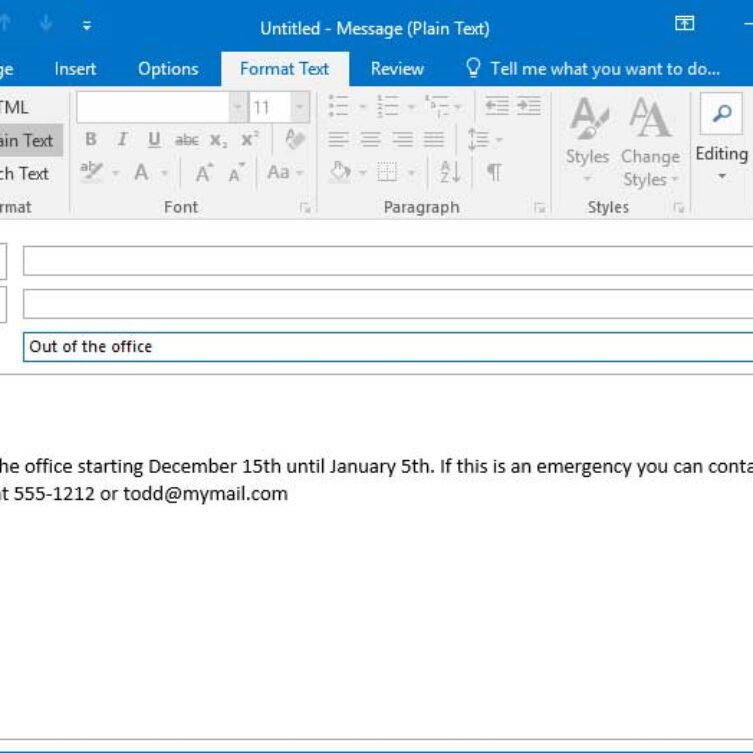The height and width of the screenshot is (753, 753).
Task: Open the font size dropdown
Action: click(x=300, y=107)
